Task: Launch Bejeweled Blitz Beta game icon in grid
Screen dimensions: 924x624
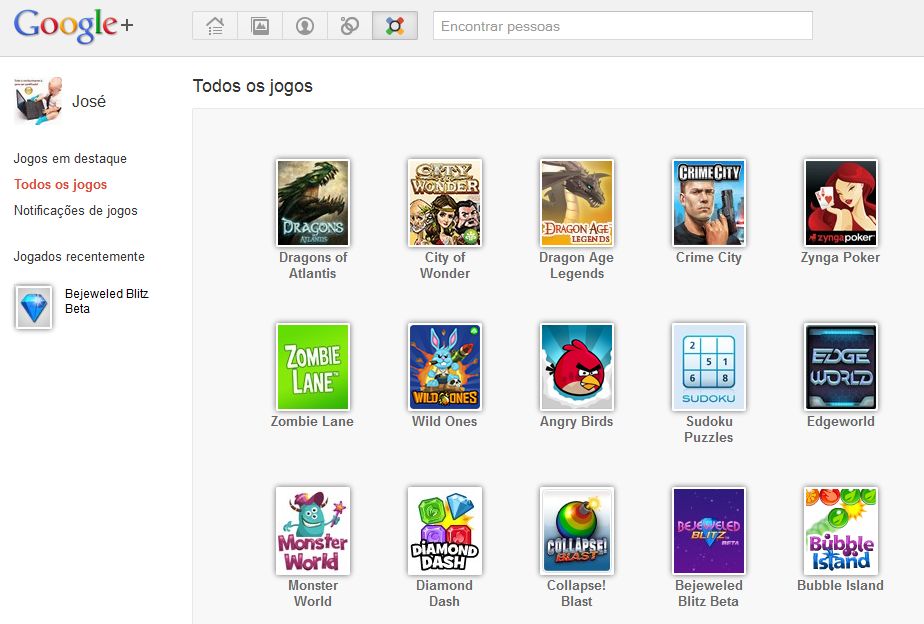Action: pyautogui.click(x=709, y=530)
